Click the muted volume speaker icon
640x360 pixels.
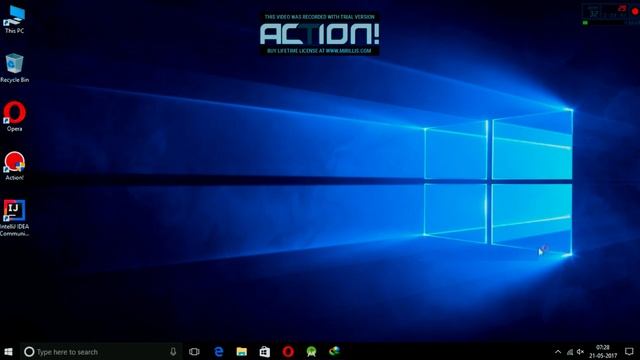tap(580, 352)
